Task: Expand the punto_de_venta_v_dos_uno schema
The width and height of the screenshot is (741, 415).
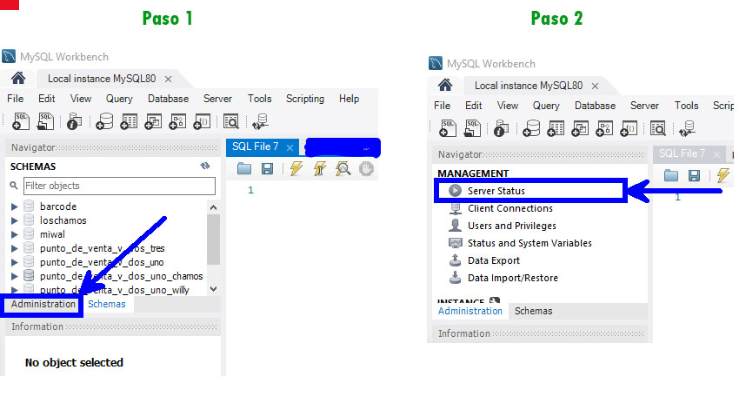Action: pyautogui.click(x=14, y=262)
